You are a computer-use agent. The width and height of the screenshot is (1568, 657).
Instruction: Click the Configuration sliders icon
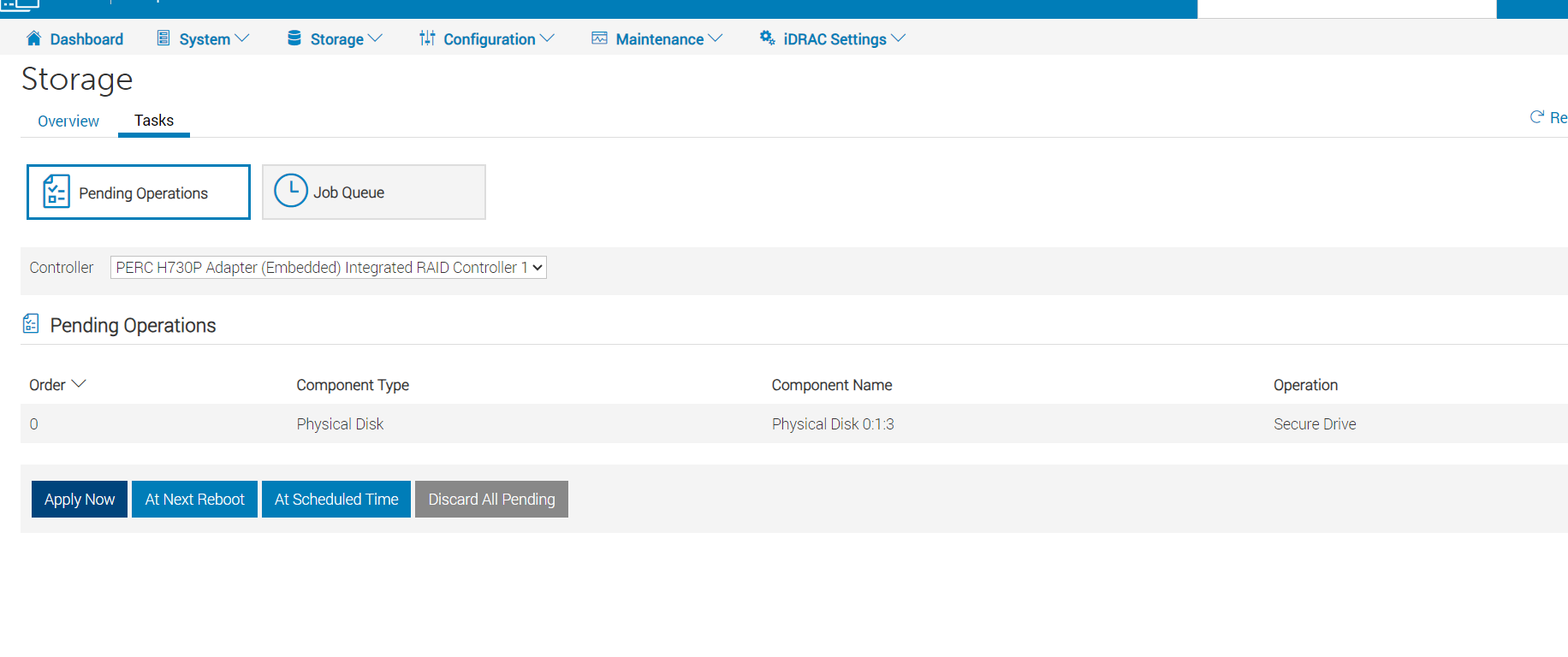(427, 38)
